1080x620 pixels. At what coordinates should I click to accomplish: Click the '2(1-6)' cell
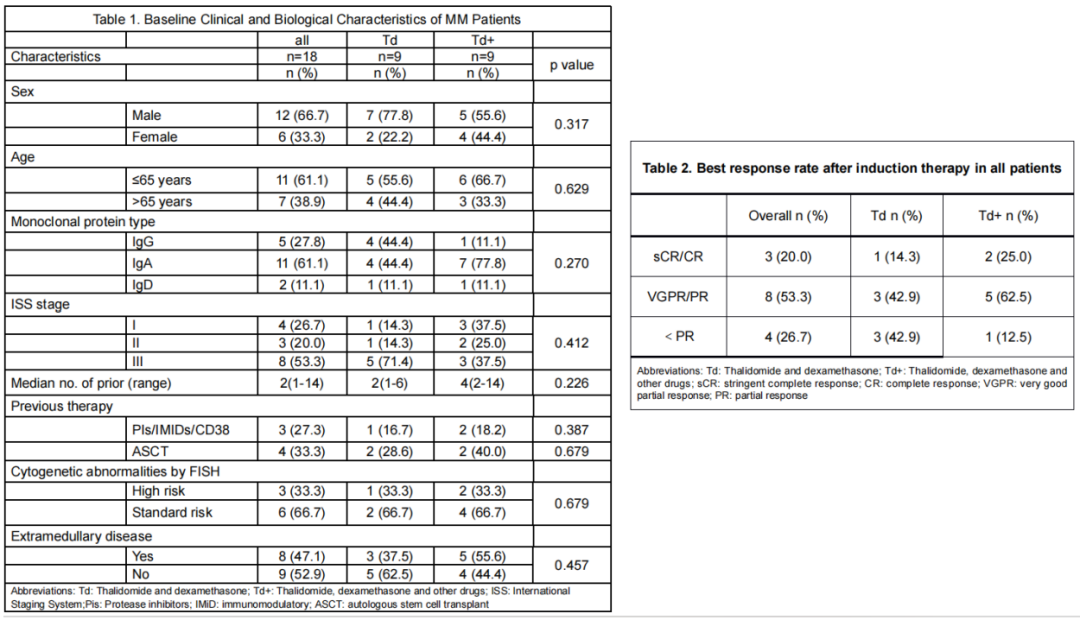390,383
